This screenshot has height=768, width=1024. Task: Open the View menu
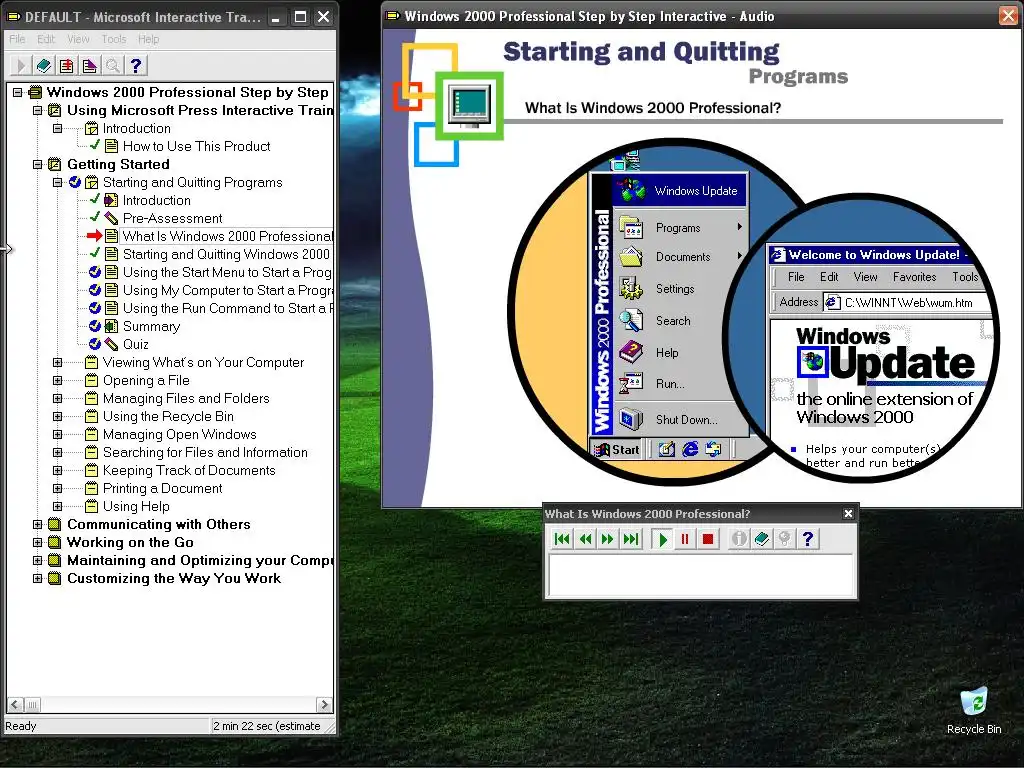(x=78, y=39)
